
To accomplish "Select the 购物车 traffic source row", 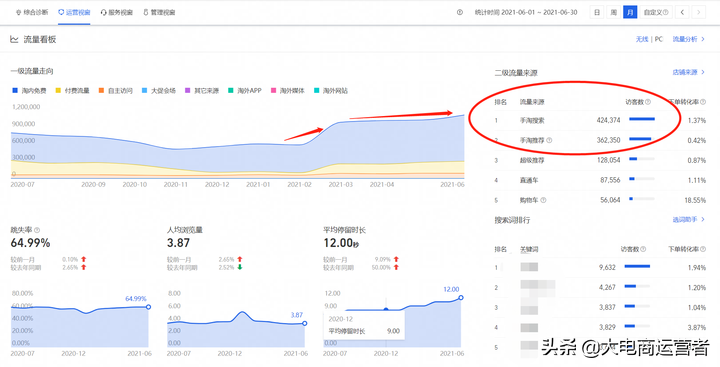I will 600,200.
